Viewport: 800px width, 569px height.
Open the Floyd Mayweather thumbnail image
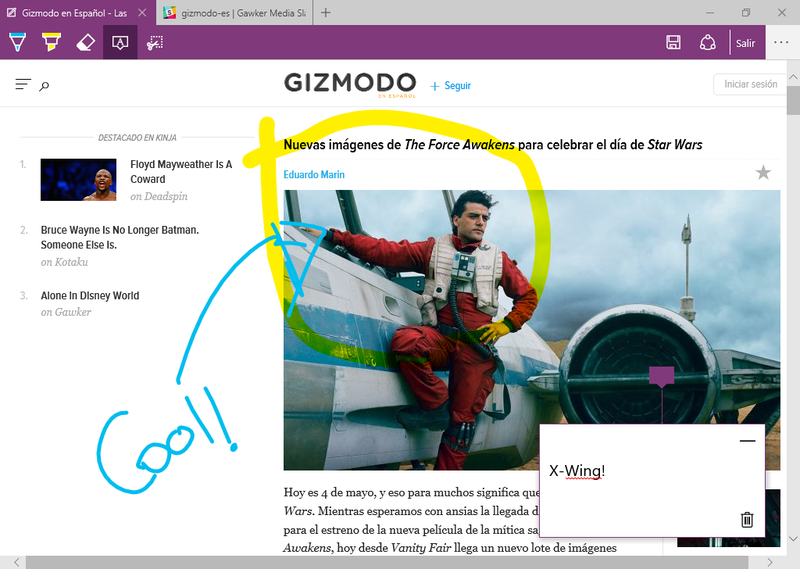click(x=79, y=180)
